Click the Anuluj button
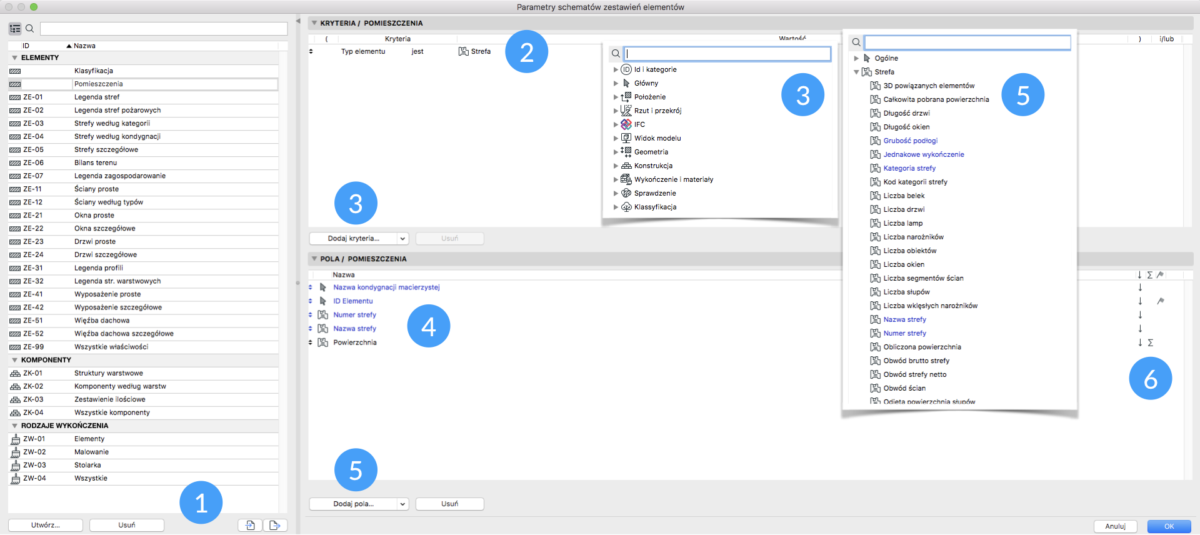 point(1116,524)
